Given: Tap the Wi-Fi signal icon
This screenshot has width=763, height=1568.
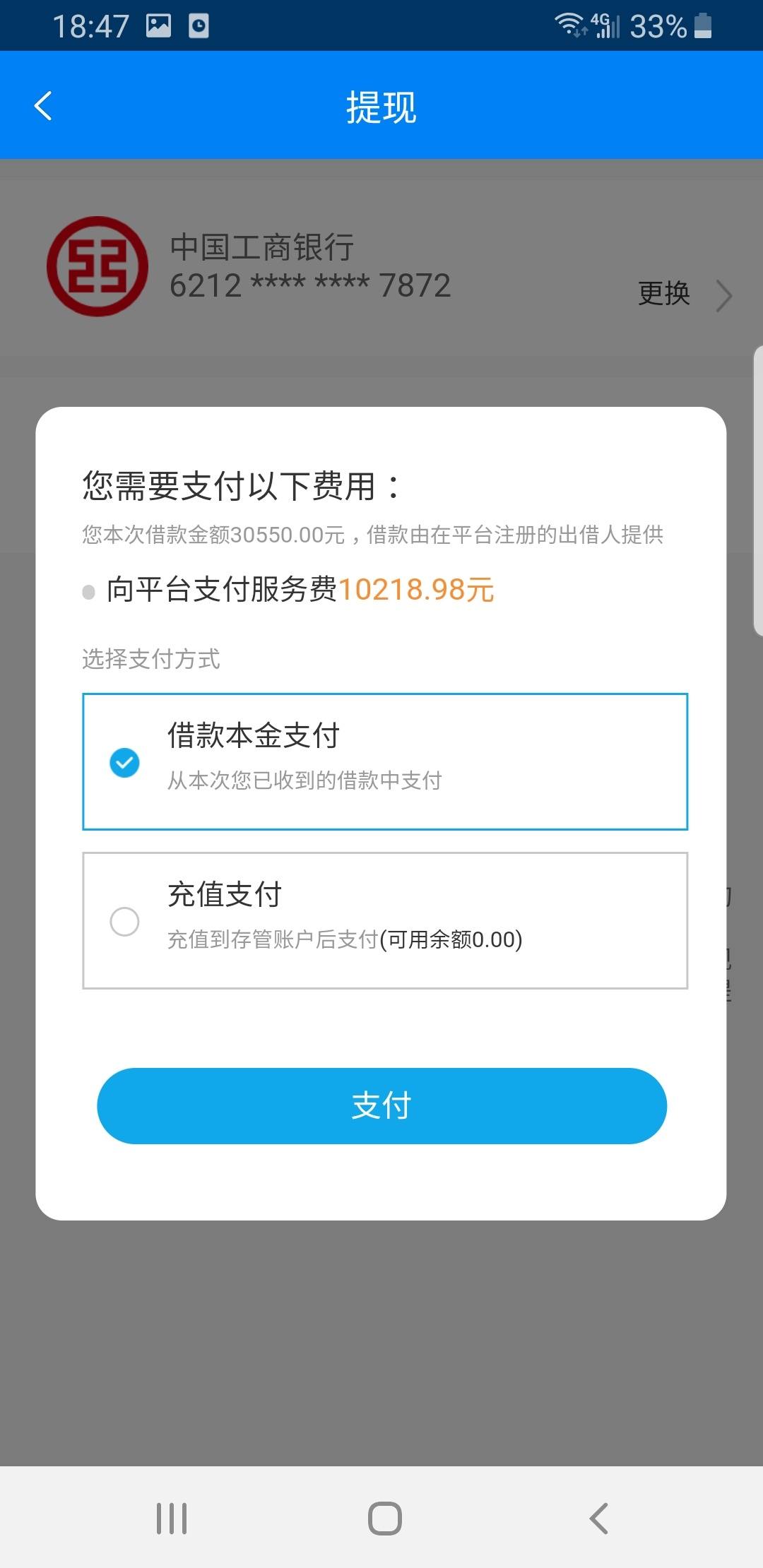Looking at the screenshot, I should (x=569, y=25).
